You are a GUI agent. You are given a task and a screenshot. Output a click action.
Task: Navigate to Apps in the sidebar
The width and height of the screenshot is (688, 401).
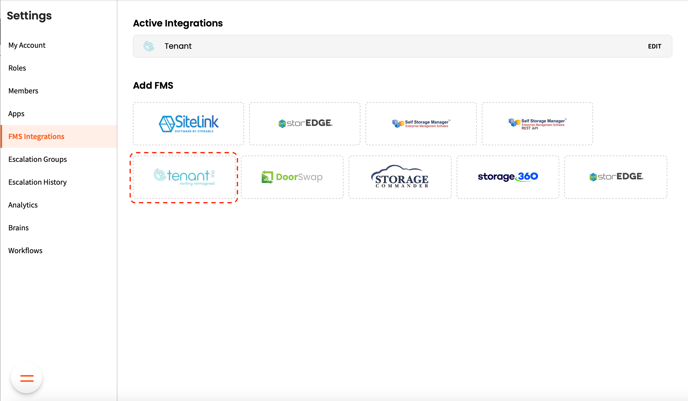tap(16, 114)
